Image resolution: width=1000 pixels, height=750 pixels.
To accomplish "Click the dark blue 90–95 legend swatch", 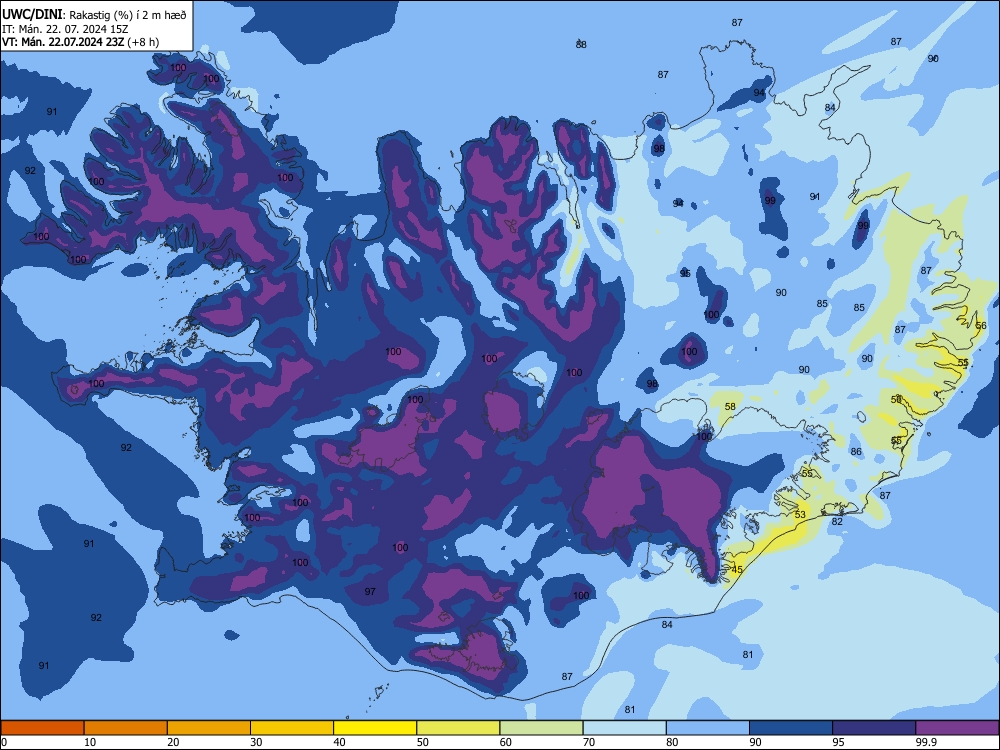I will click(791, 728).
